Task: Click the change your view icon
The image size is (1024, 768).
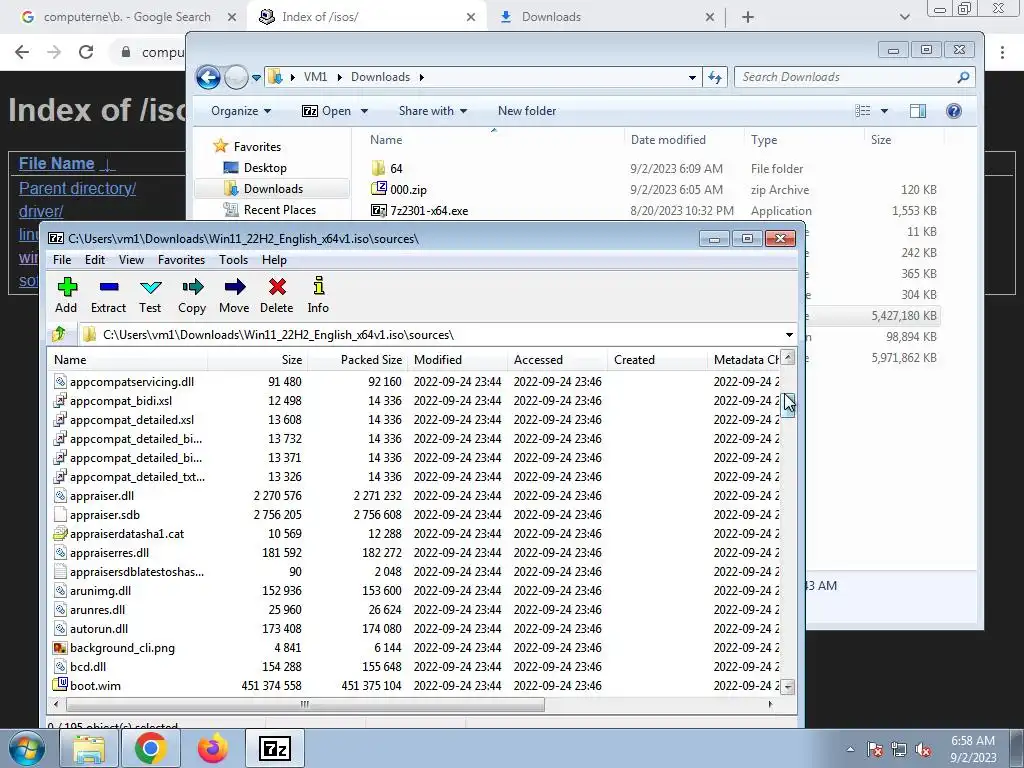Action: (863, 111)
